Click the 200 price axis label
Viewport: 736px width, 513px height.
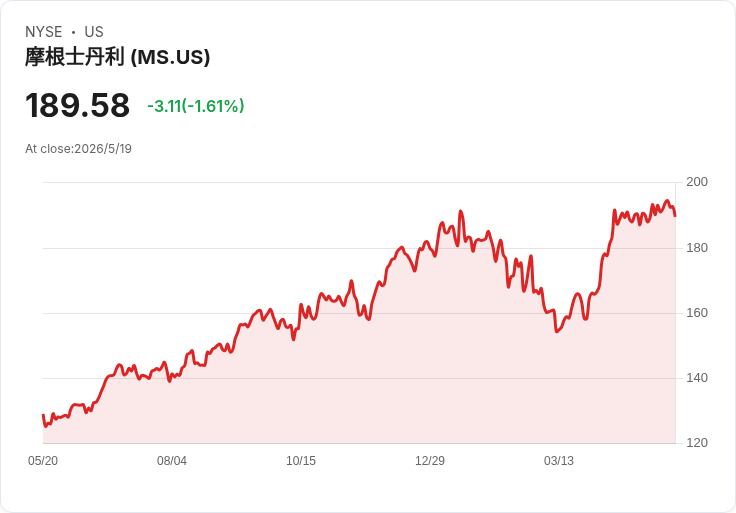[x=697, y=182]
